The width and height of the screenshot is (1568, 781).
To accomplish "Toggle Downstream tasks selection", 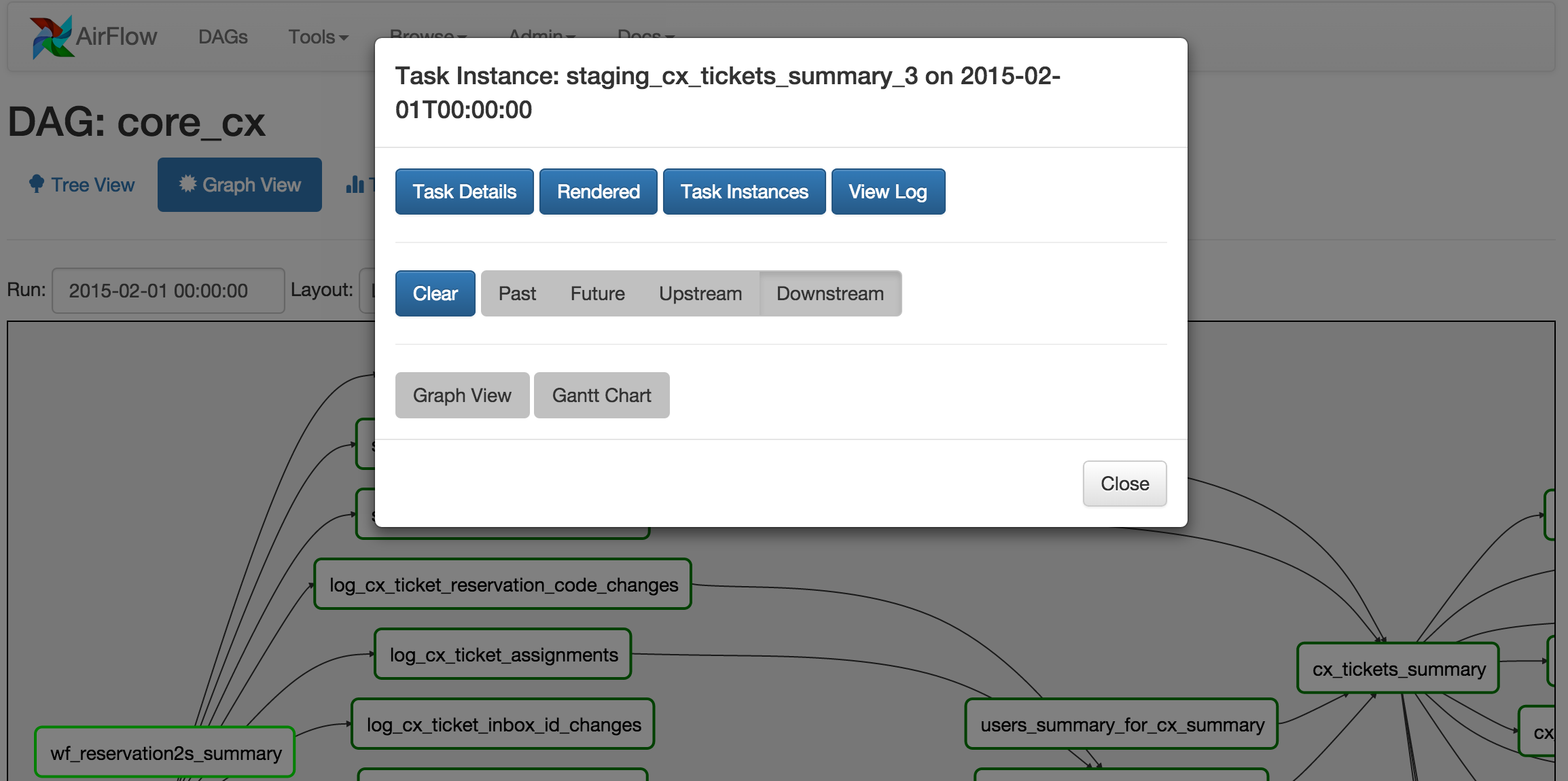I will click(x=829, y=293).
